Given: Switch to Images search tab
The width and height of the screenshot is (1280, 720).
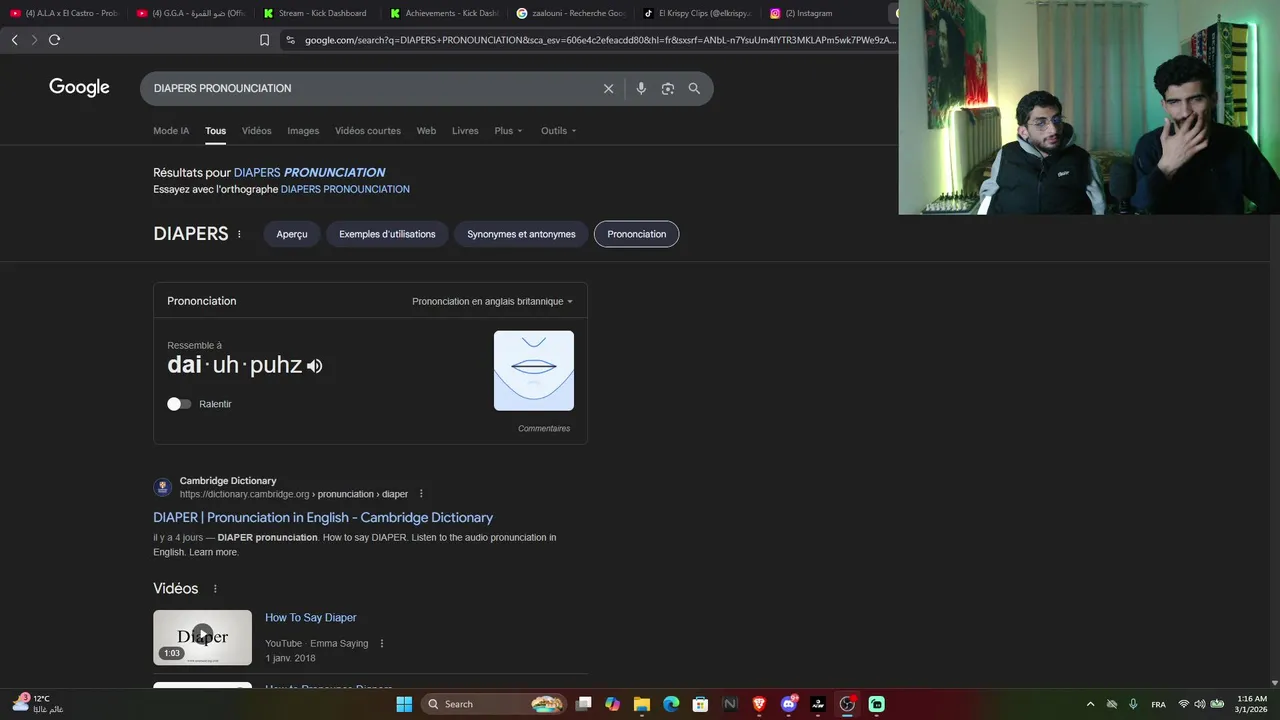Looking at the screenshot, I should point(303,131).
